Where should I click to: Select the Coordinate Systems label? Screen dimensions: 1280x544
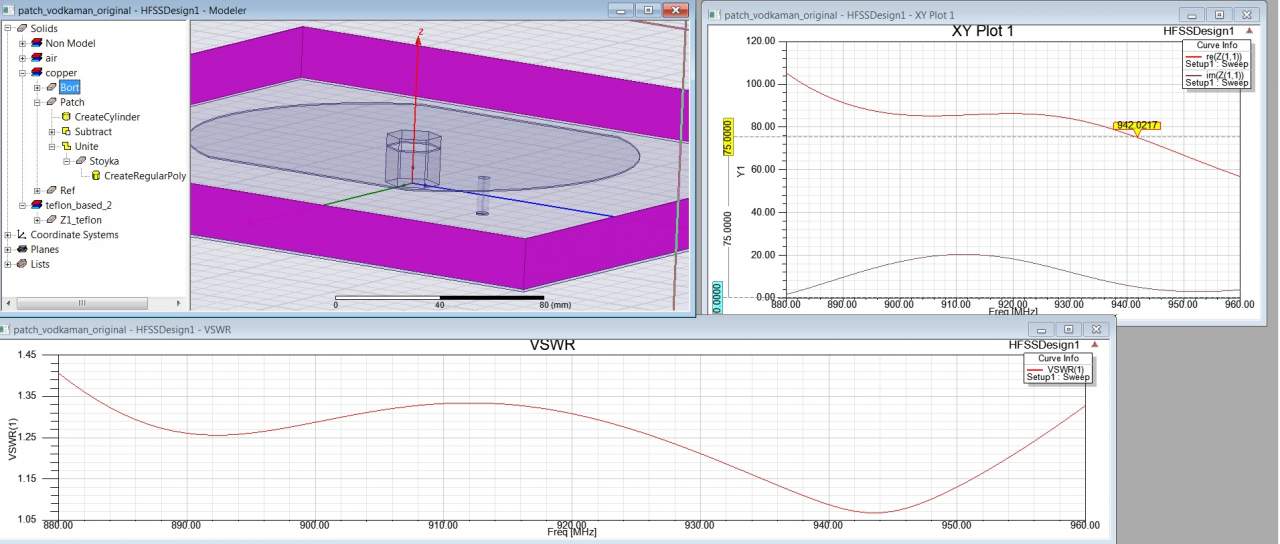click(74, 235)
